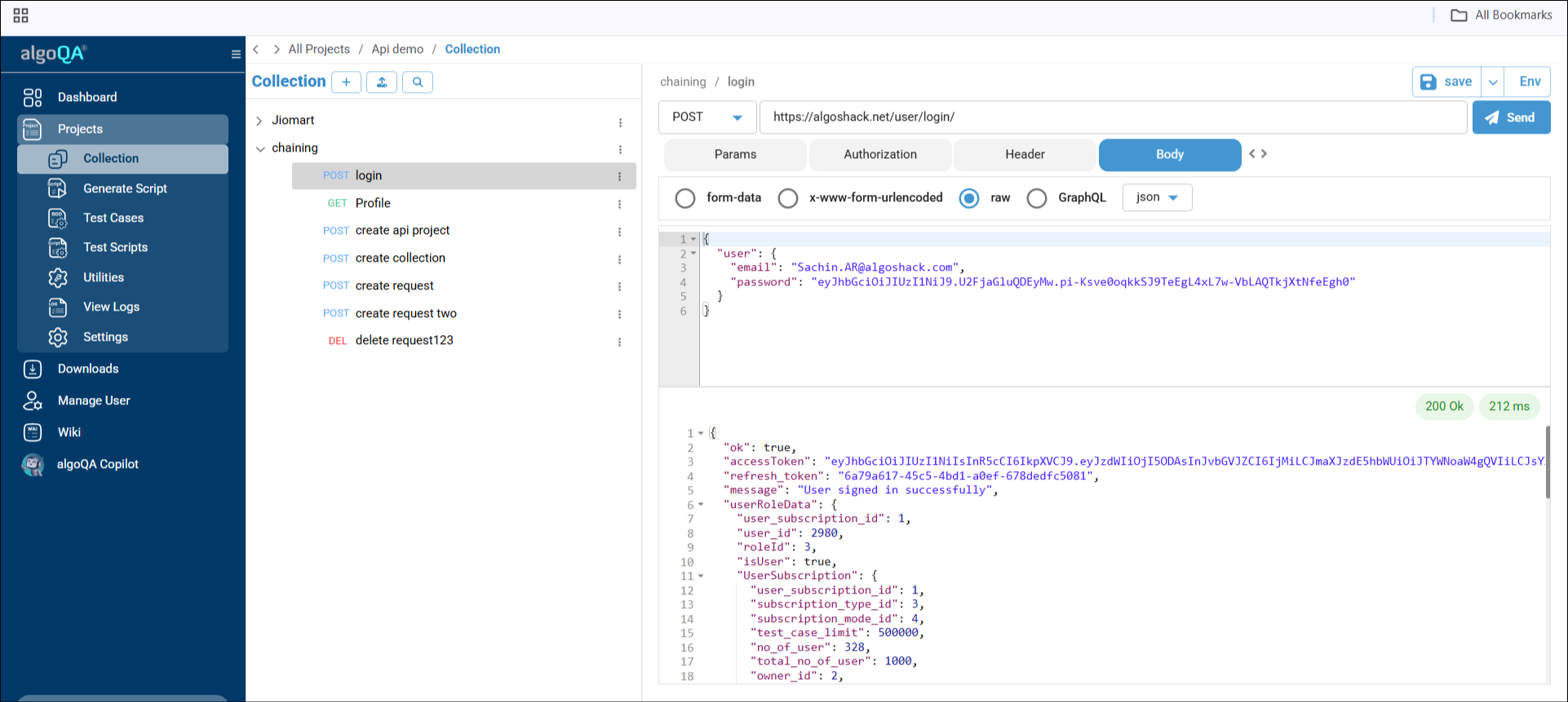Screen dimensions: 1568x702
Task: Click the Projects sidebar icon
Action: point(33,129)
